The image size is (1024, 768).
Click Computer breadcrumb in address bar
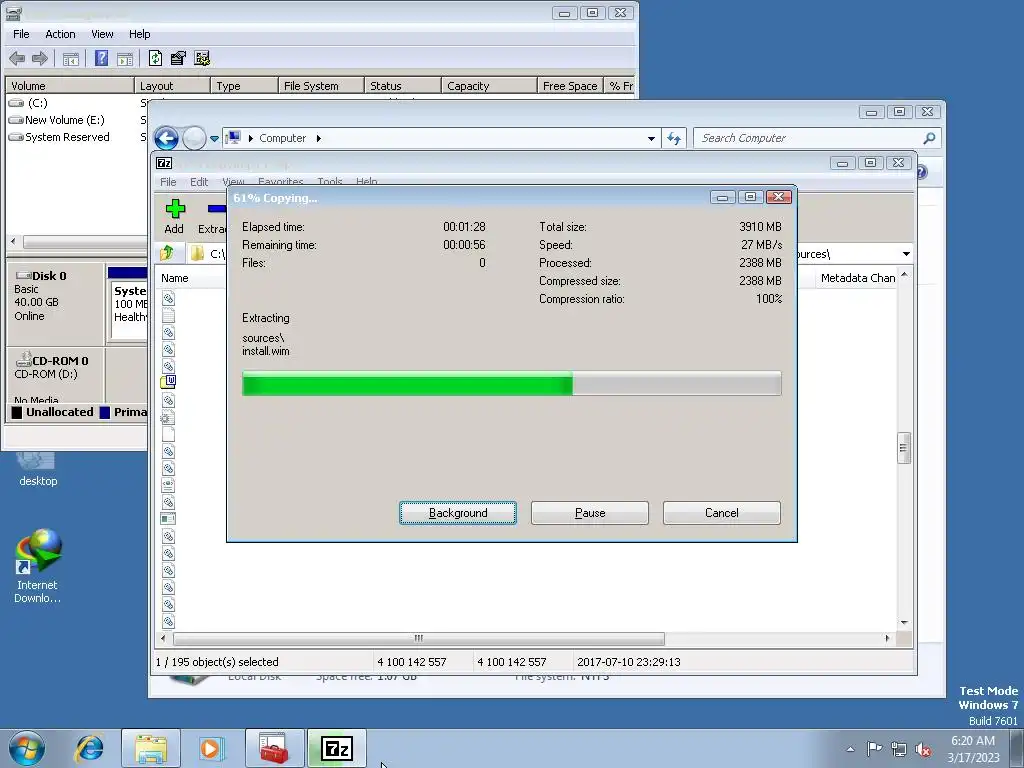tap(282, 138)
